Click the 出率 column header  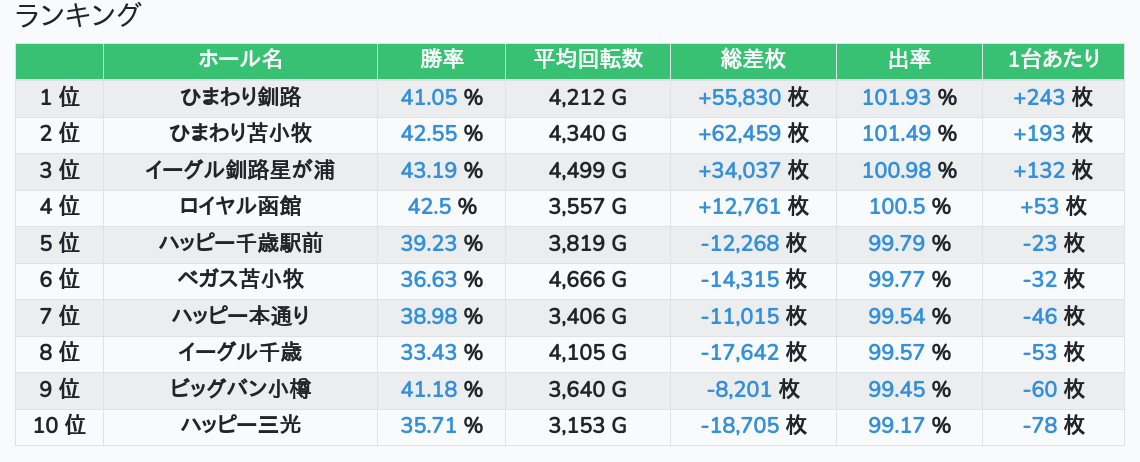[x=909, y=60]
